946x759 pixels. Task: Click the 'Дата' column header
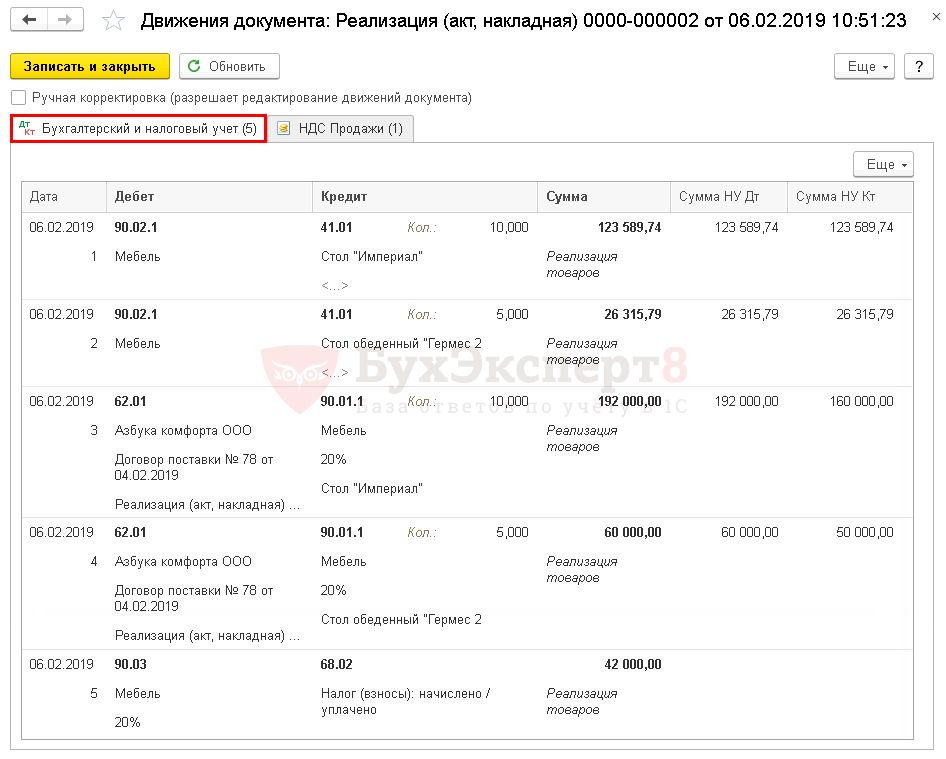[64, 197]
